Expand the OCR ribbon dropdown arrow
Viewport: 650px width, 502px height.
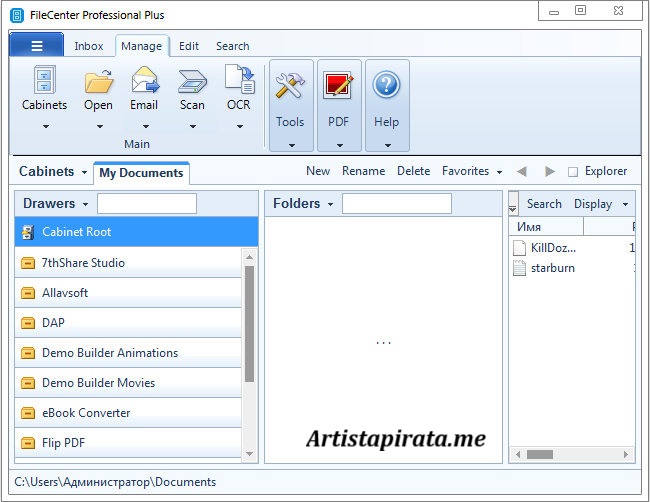240,126
